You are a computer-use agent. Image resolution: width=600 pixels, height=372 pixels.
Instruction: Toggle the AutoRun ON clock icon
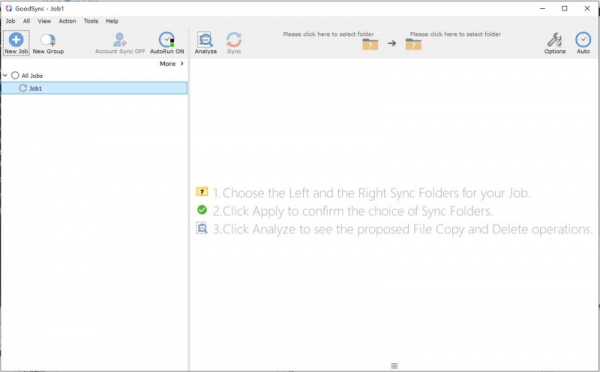(x=167, y=39)
